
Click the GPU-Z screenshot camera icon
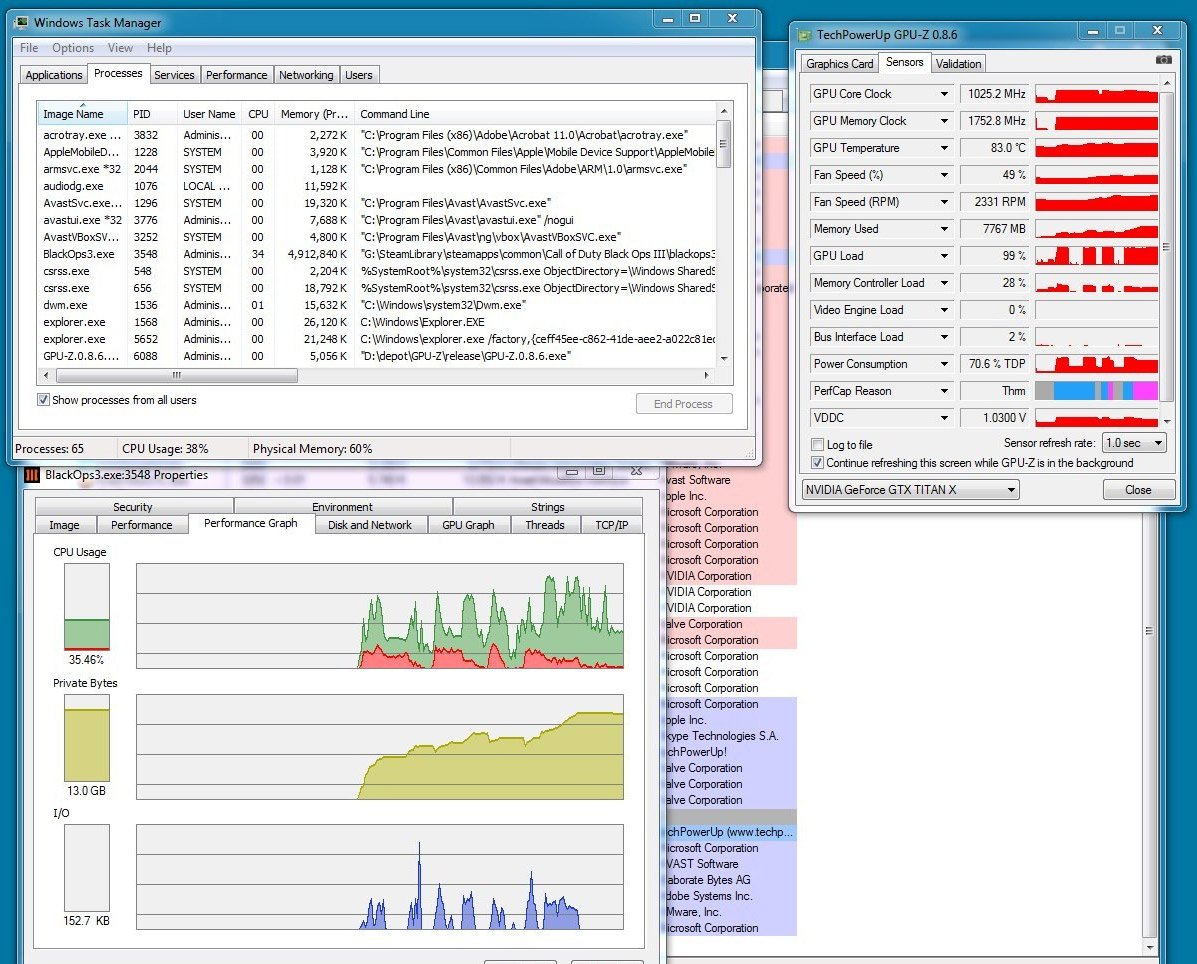[1163, 60]
